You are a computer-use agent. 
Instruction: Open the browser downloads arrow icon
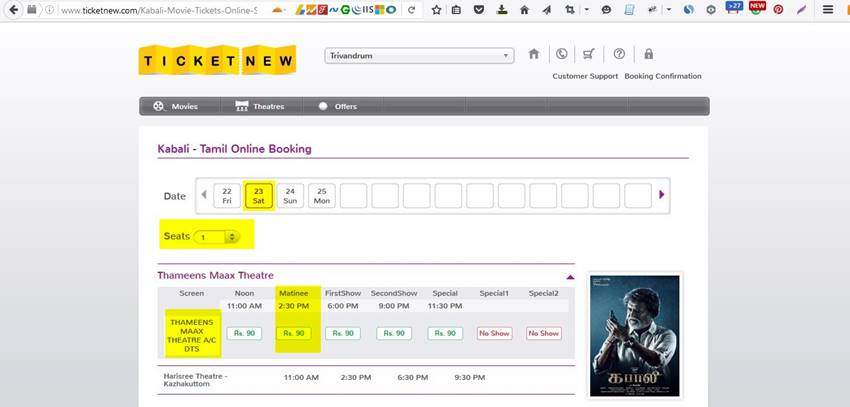pyautogui.click(x=502, y=10)
